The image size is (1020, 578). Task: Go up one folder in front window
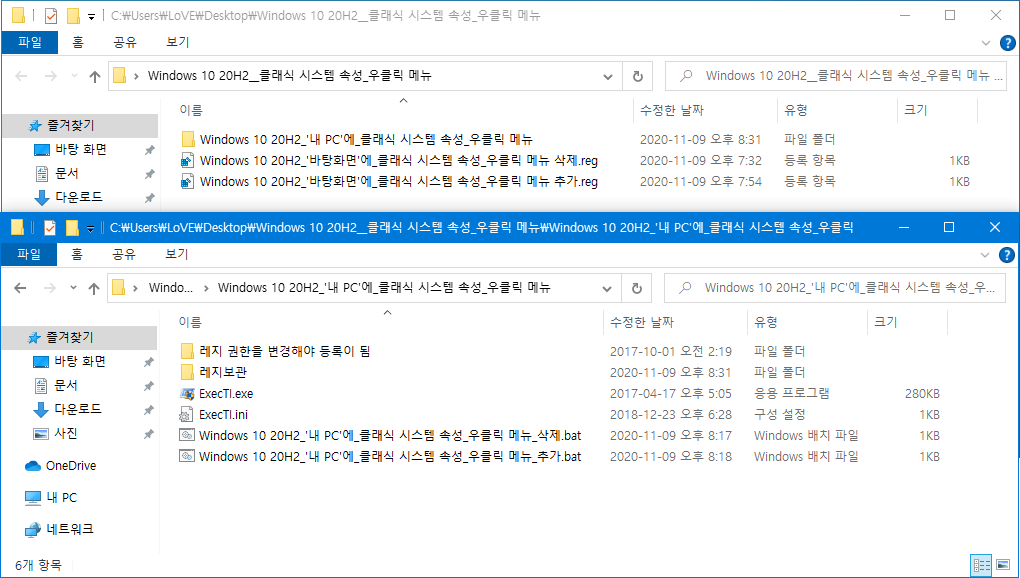[x=94, y=288]
